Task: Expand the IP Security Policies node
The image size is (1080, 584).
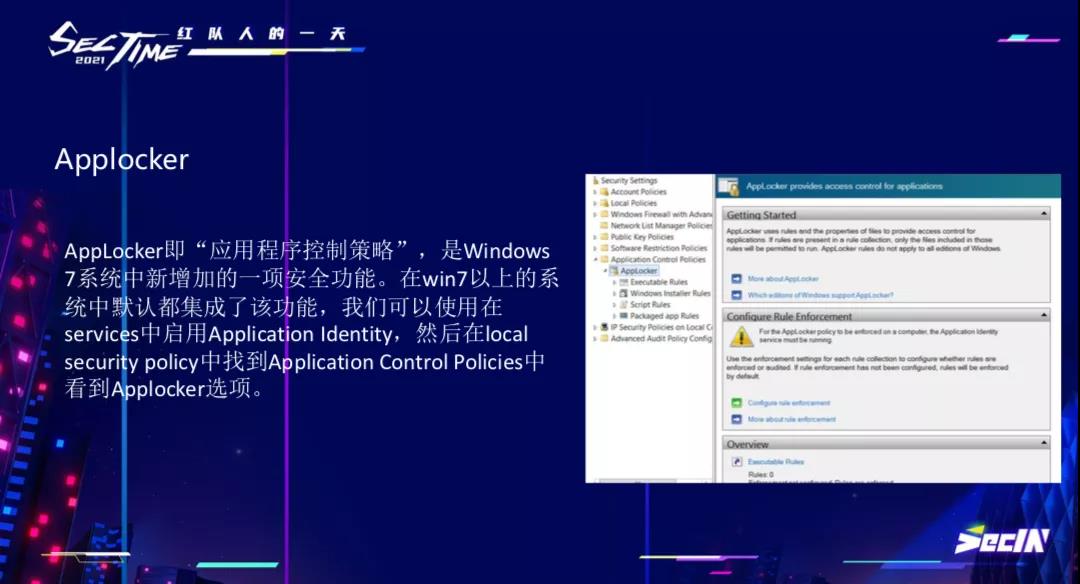Action: pyautogui.click(x=594, y=327)
